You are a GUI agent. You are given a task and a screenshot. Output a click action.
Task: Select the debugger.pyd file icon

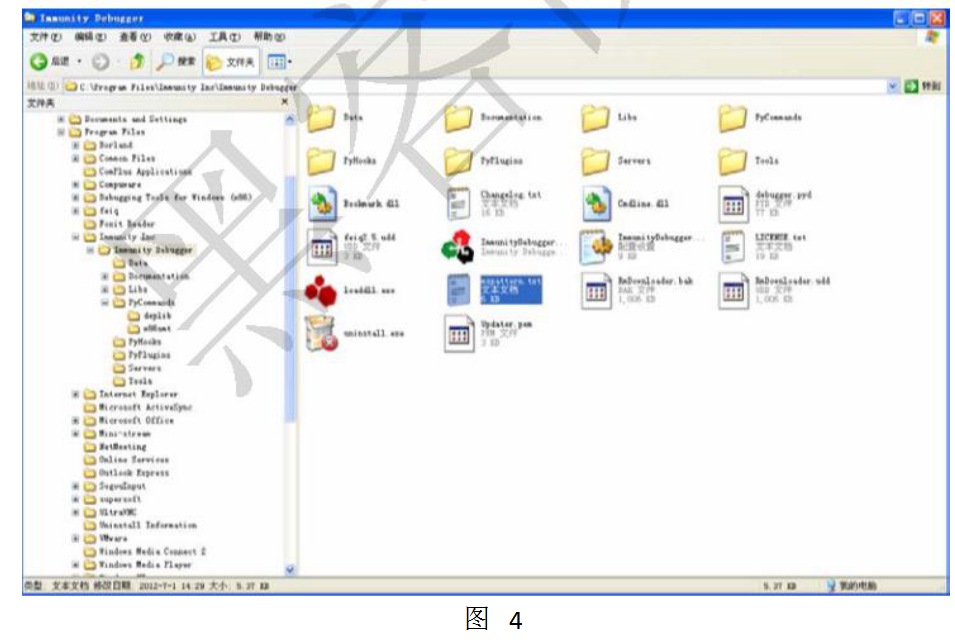[x=733, y=204]
